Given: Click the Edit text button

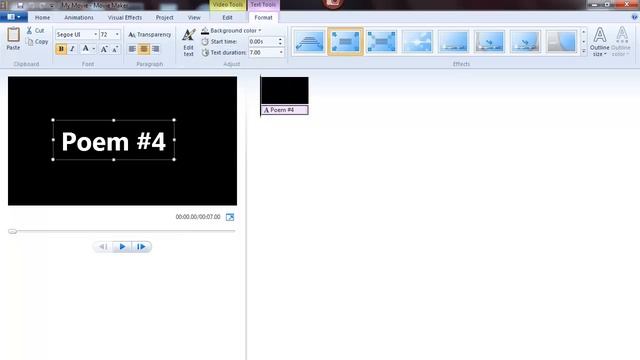Looking at the screenshot, I should point(189,42).
